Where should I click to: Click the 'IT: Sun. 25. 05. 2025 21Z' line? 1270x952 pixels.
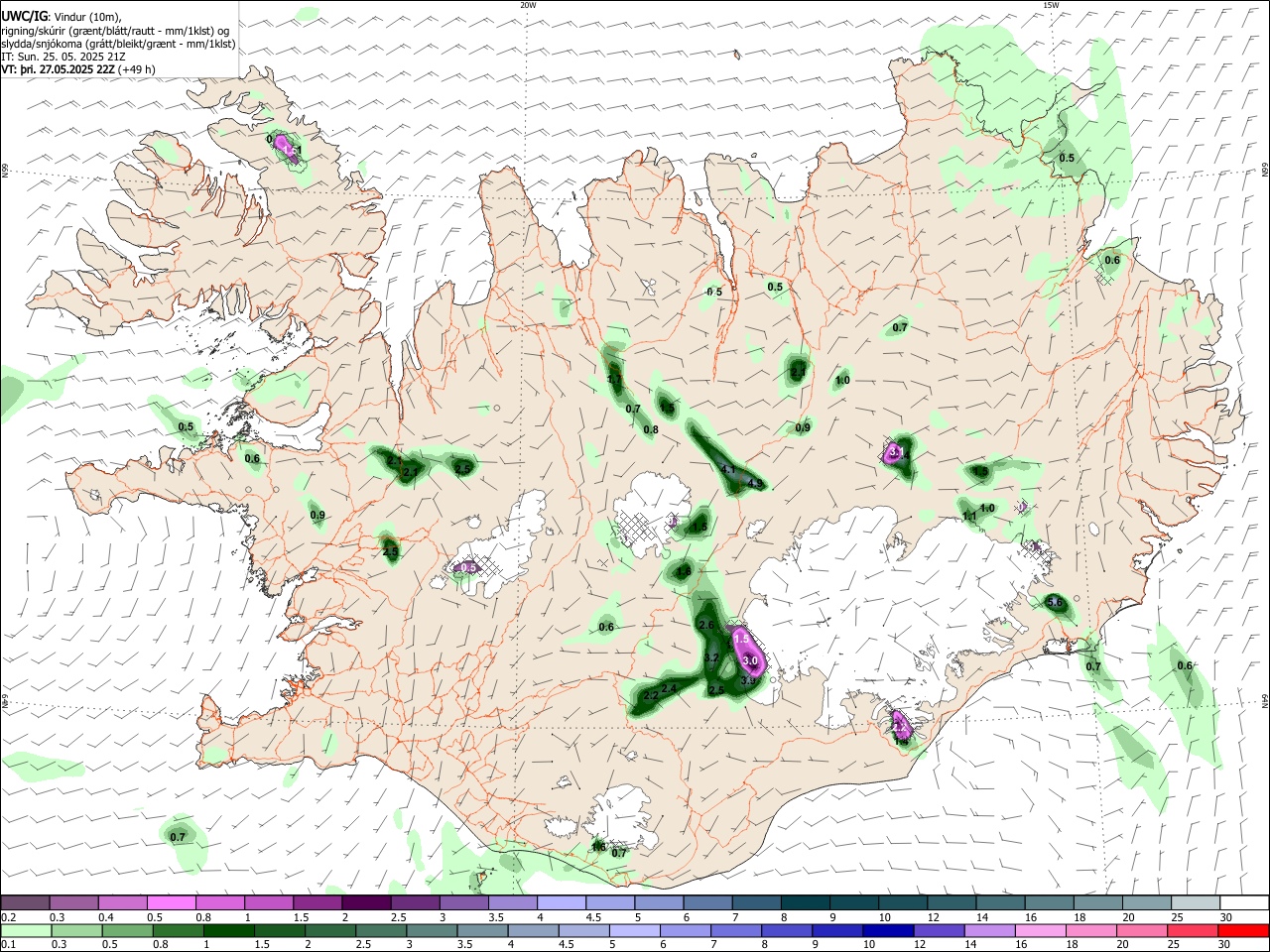(x=65, y=57)
